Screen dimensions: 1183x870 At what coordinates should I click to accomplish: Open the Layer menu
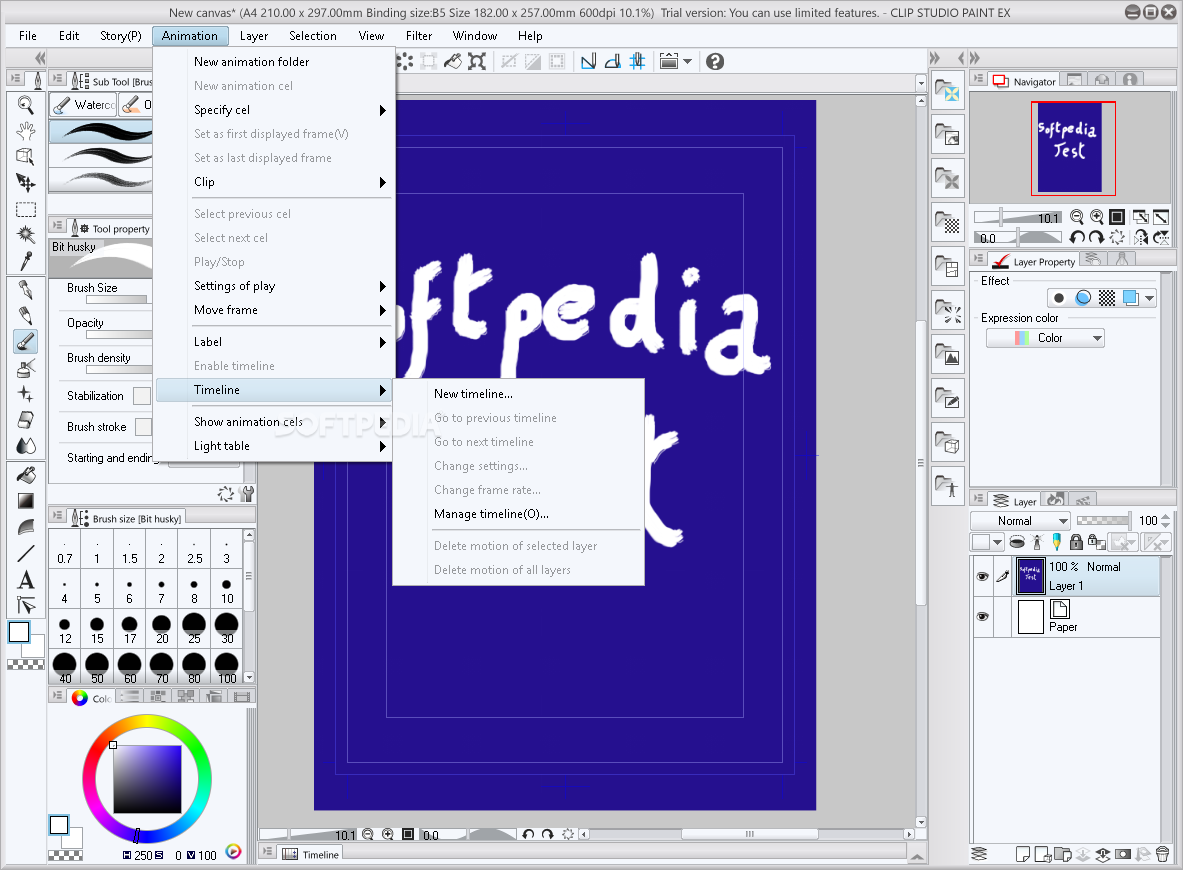click(254, 35)
